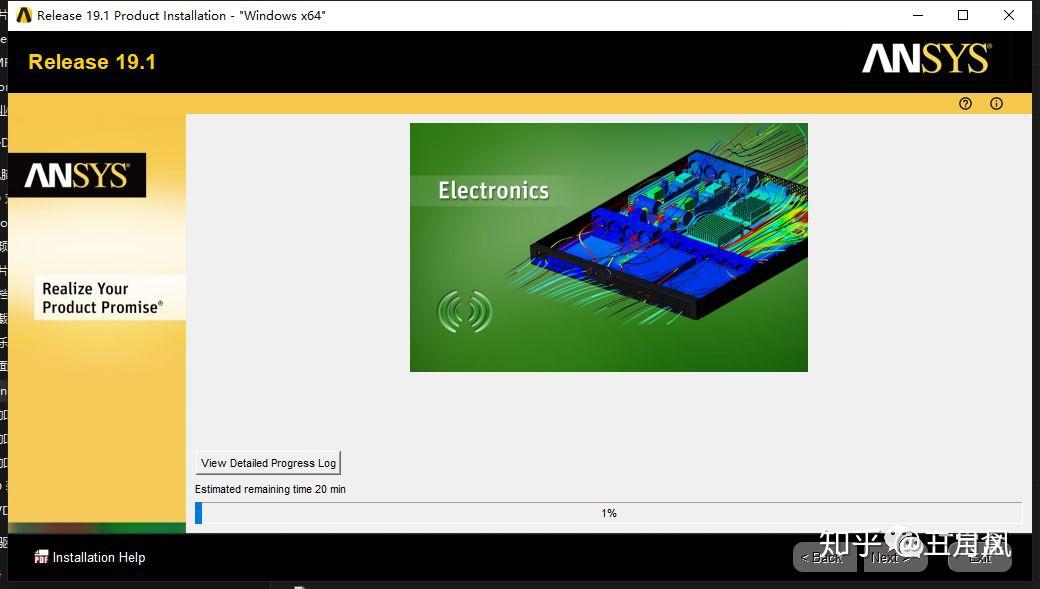The height and width of the screenshot is (589, 1040).
Task: Close the Product Installation window
Action: click(1009, 15)
